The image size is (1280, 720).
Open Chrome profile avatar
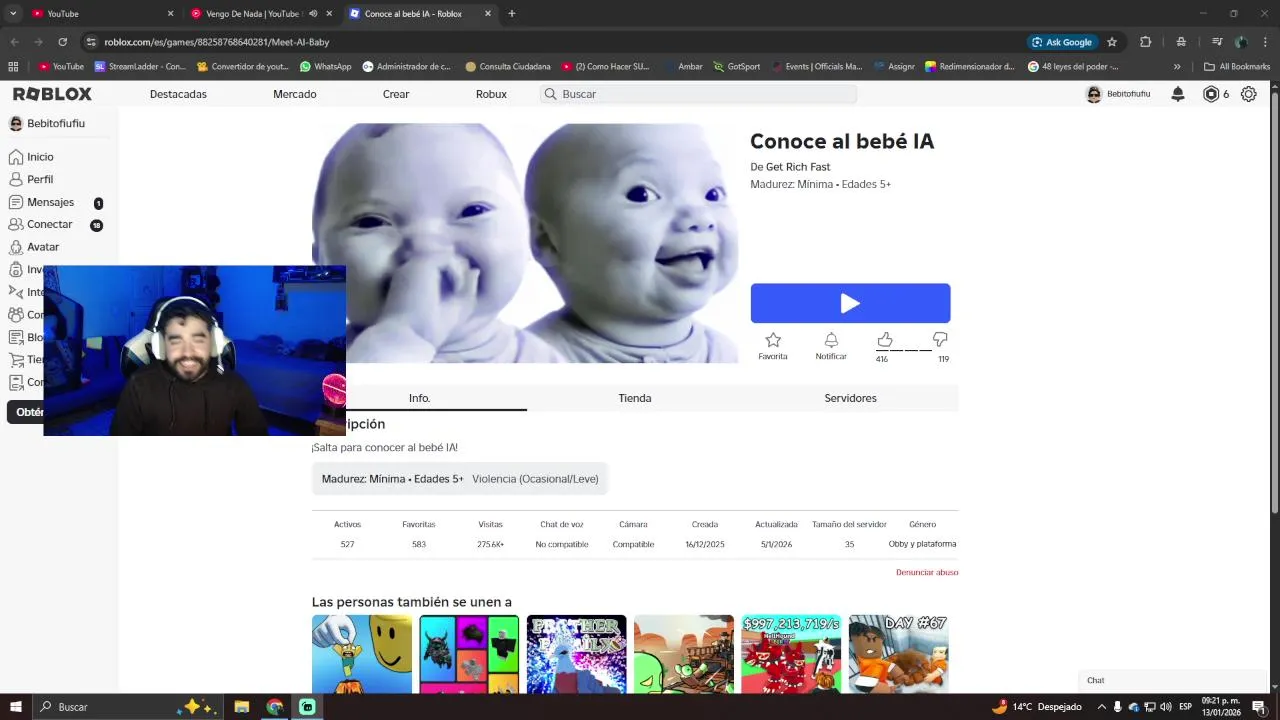(1241, 42)
